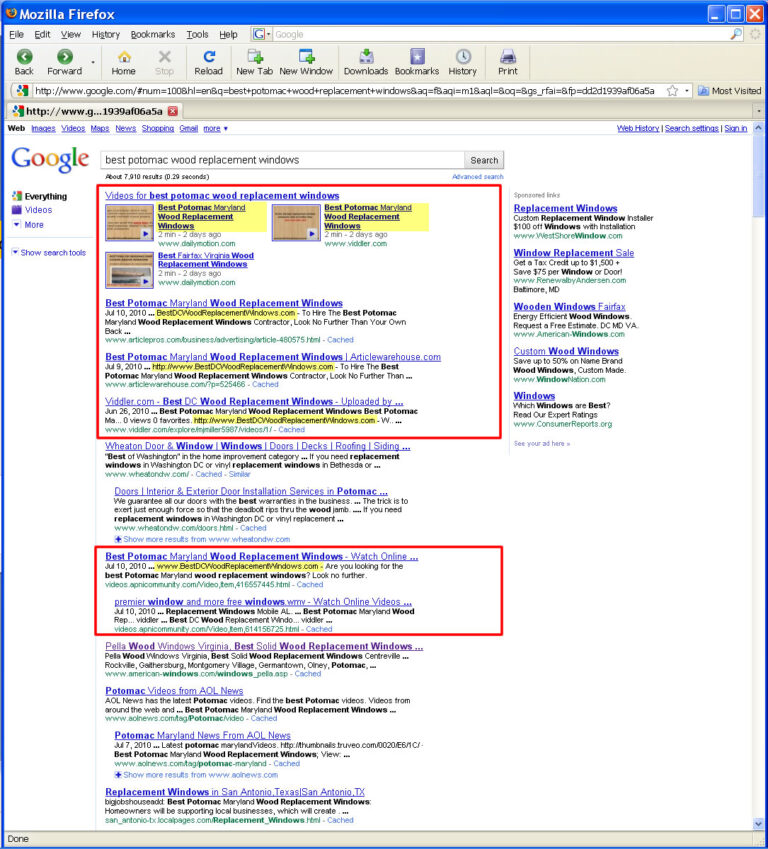The width and height of the screenshot is (768, 849).
Task: Open a New Tab from toolbar
Action: [255, 56]
